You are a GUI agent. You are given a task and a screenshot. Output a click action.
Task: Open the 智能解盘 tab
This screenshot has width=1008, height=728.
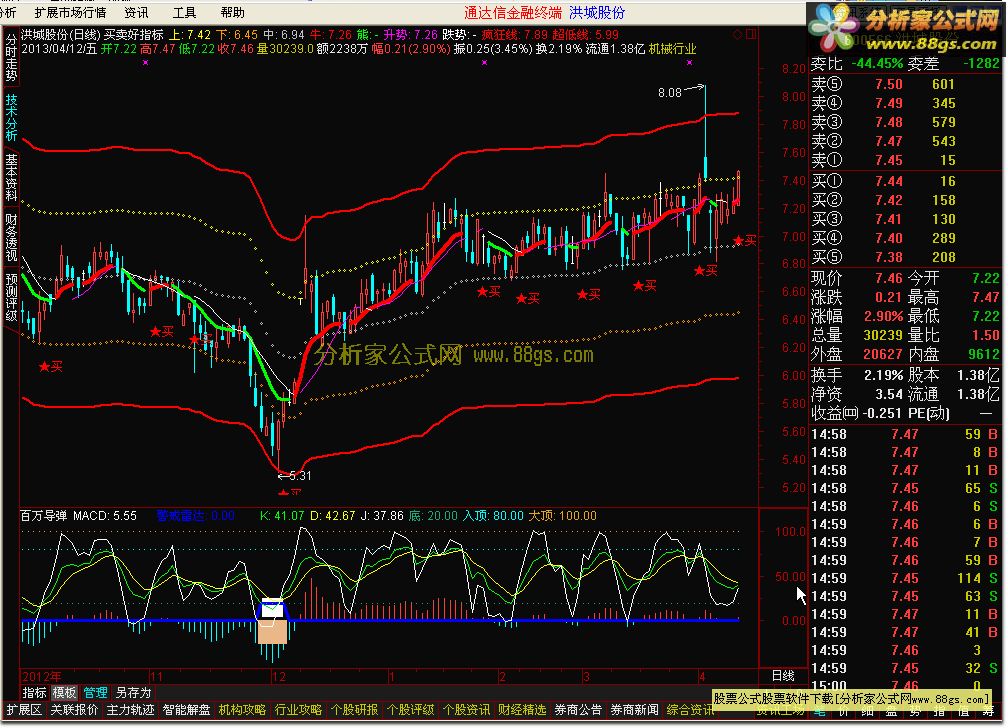tap(186, 710)
